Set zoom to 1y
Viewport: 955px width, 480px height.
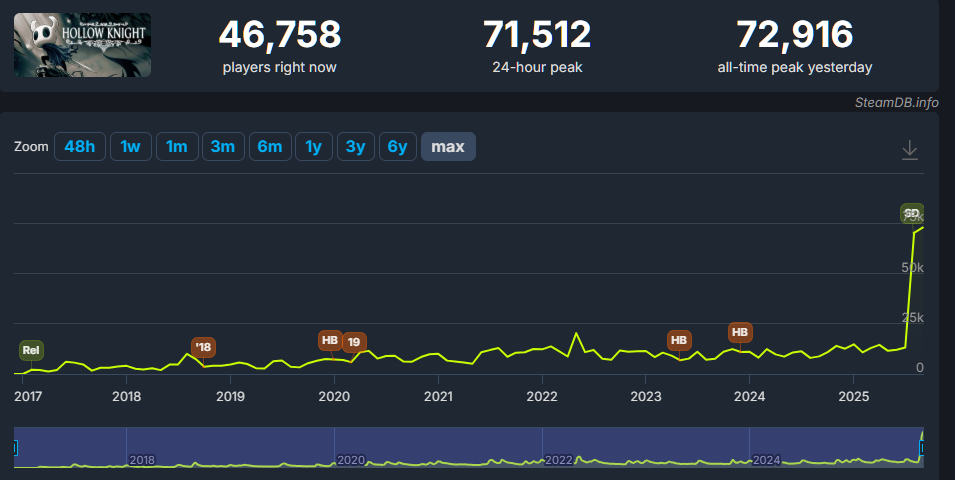pyautogui.click(x=314, y=147)
